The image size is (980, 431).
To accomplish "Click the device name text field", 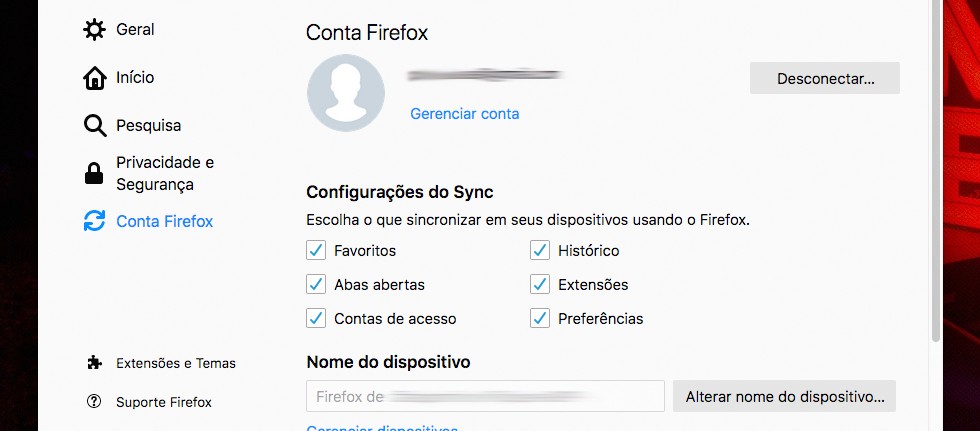I will click(x=485, y=397).
